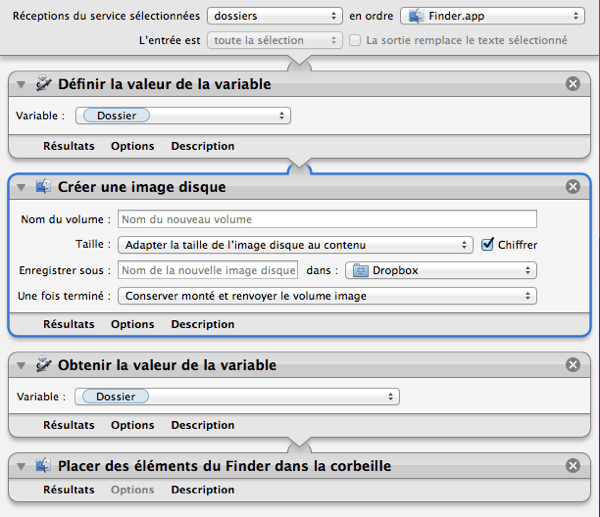Viewport: 600px width, 517px height.
Task: Open the Dropbox destination folder dropdown
Action: click(440, 270)
